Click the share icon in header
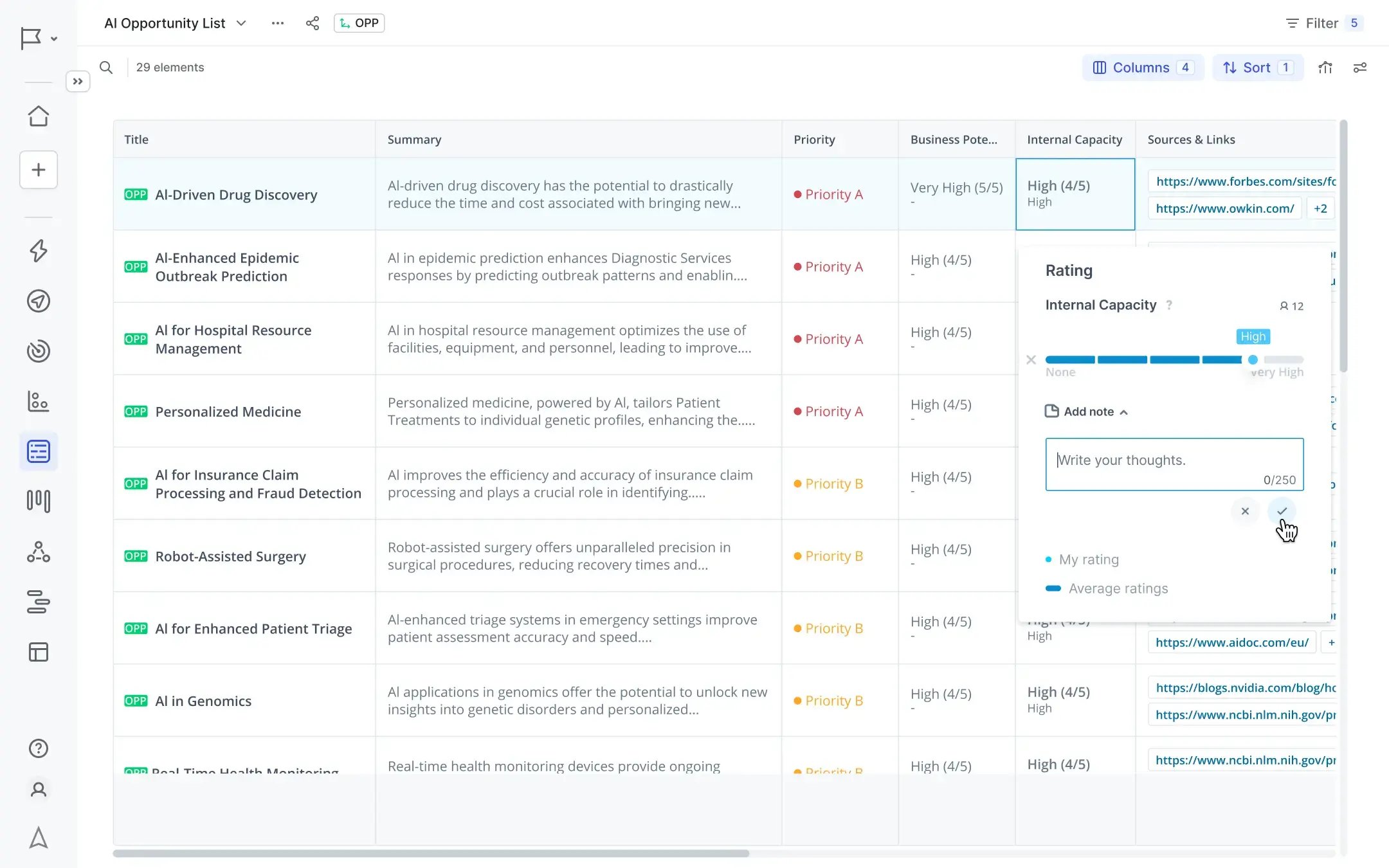This screenshot has width=1389, height=868. point(313,23)
